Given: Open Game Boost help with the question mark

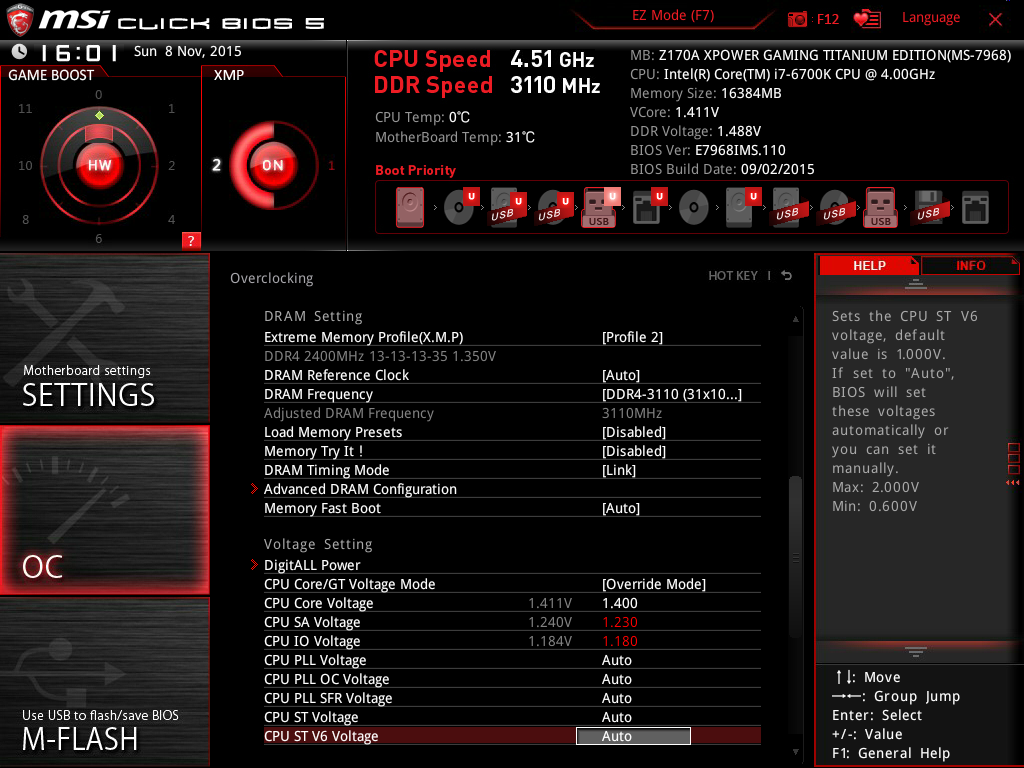Looking at the screenshot, I should (191, 240).
